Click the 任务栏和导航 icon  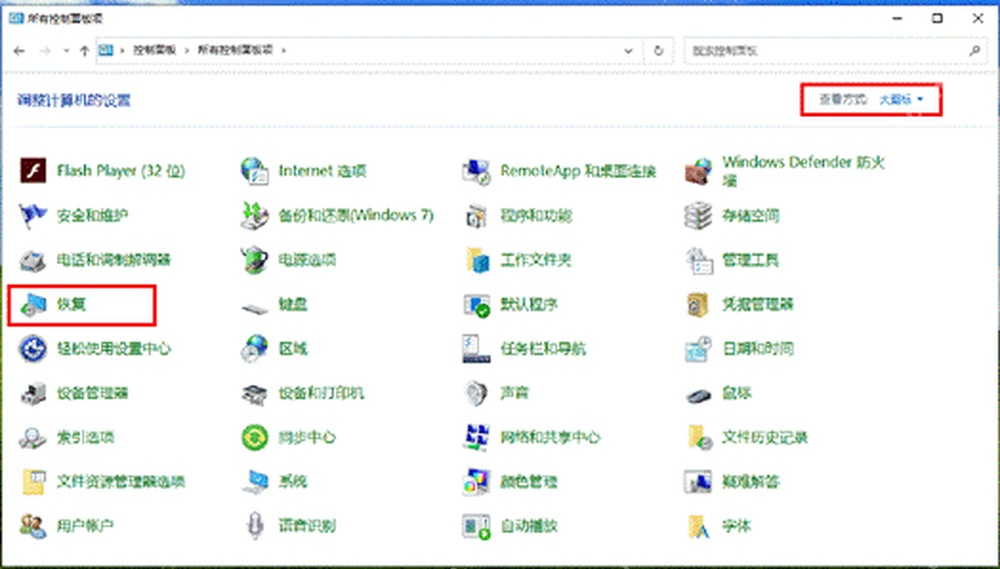click(476, 348)
